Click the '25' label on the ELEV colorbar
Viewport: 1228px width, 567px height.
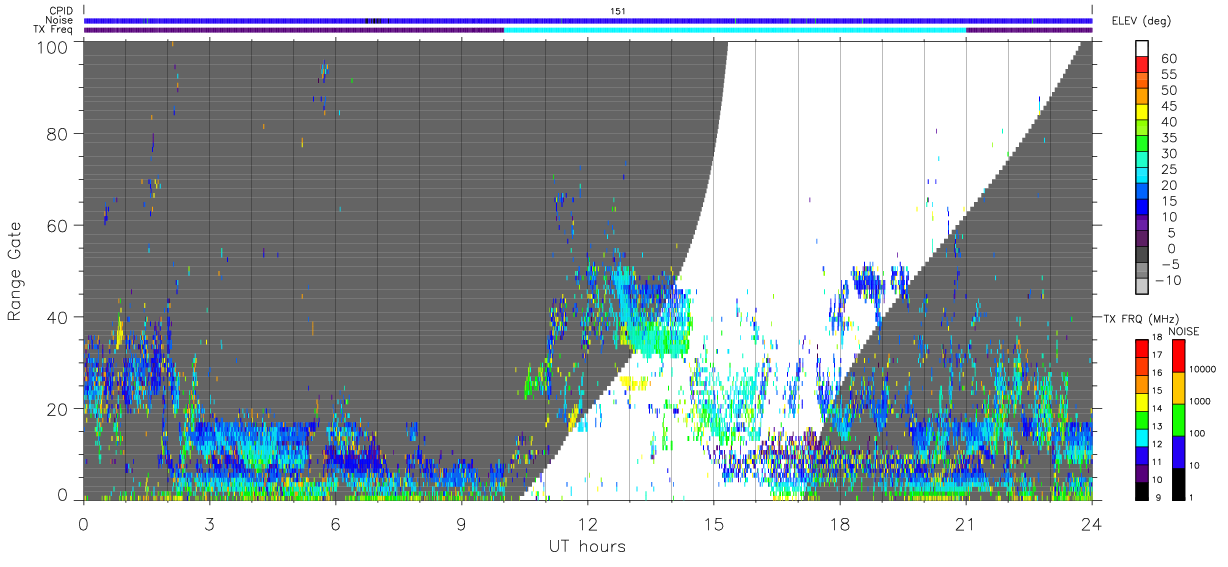[1170, 170]
